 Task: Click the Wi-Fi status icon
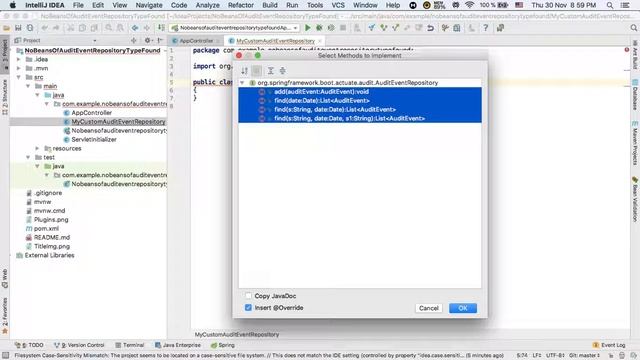[x=469, y=5]
